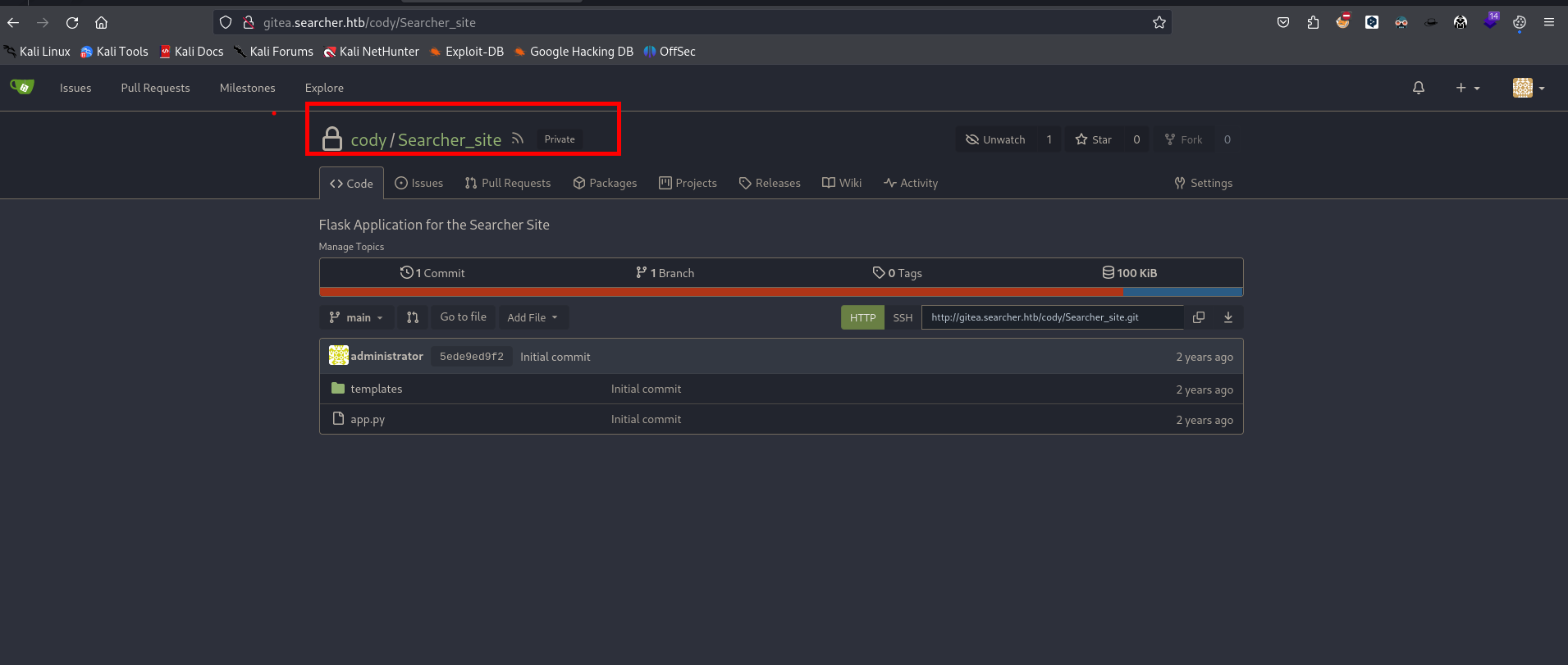1568x665 pixels.
Task: Click the notifications bell icon
Action: pos(1418,88)
